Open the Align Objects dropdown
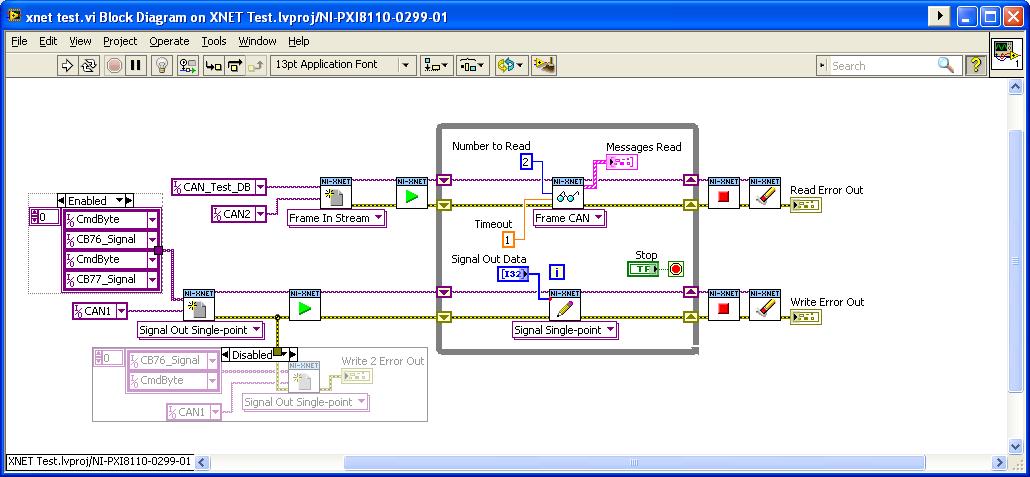 (x=436, y=65)
